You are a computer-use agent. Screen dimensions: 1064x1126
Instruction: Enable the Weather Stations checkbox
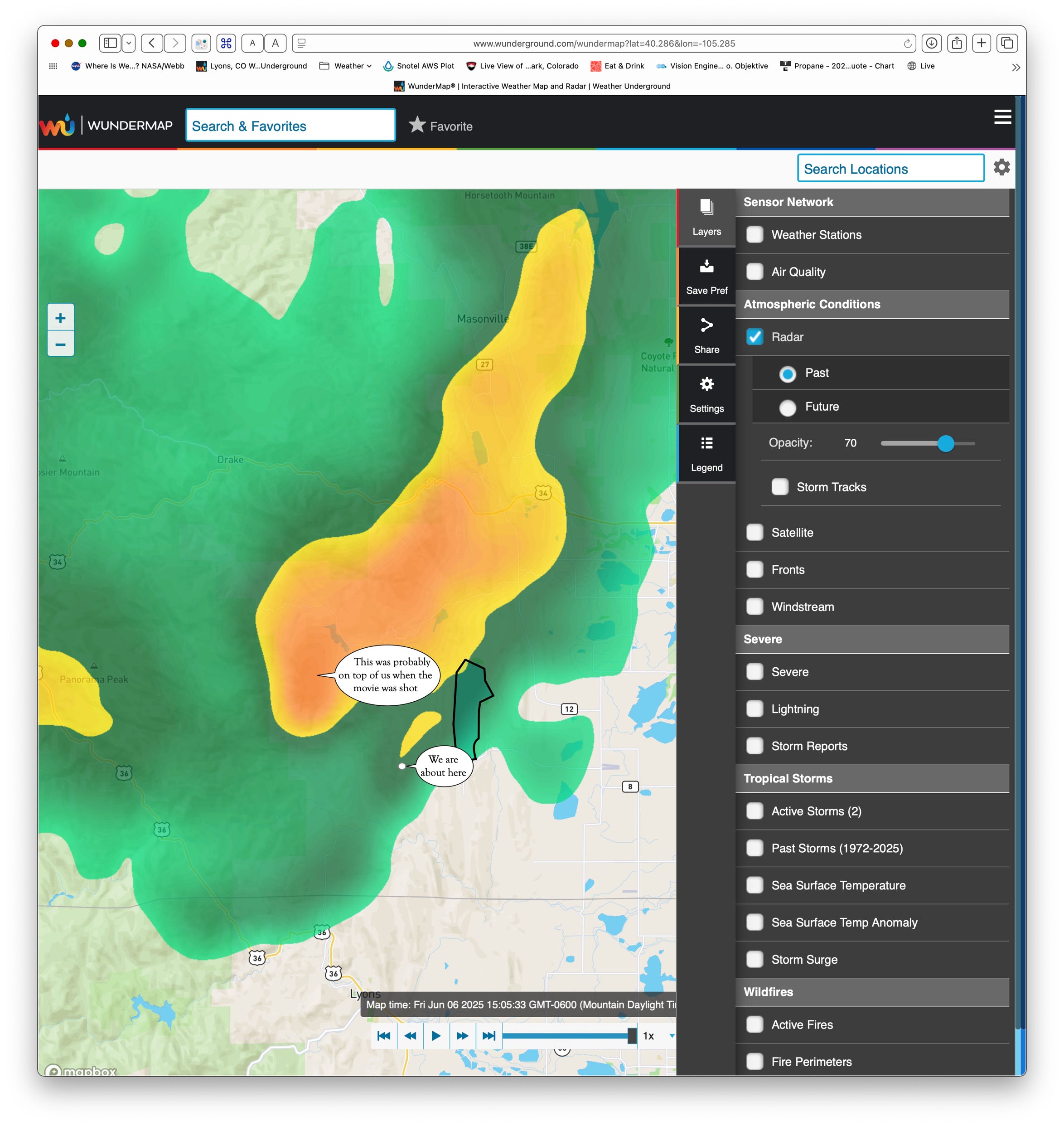point(754,234)
